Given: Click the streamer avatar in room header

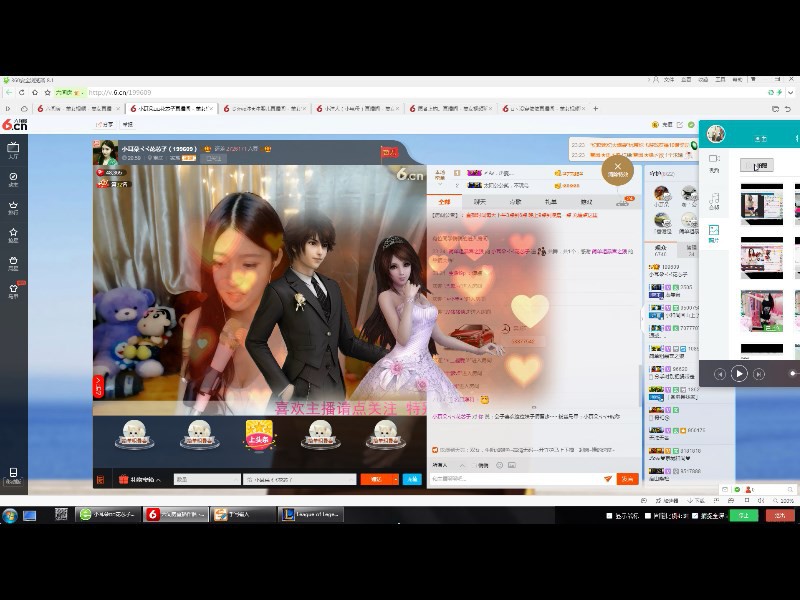Looking at the screenshot, I should pos(105,152).
